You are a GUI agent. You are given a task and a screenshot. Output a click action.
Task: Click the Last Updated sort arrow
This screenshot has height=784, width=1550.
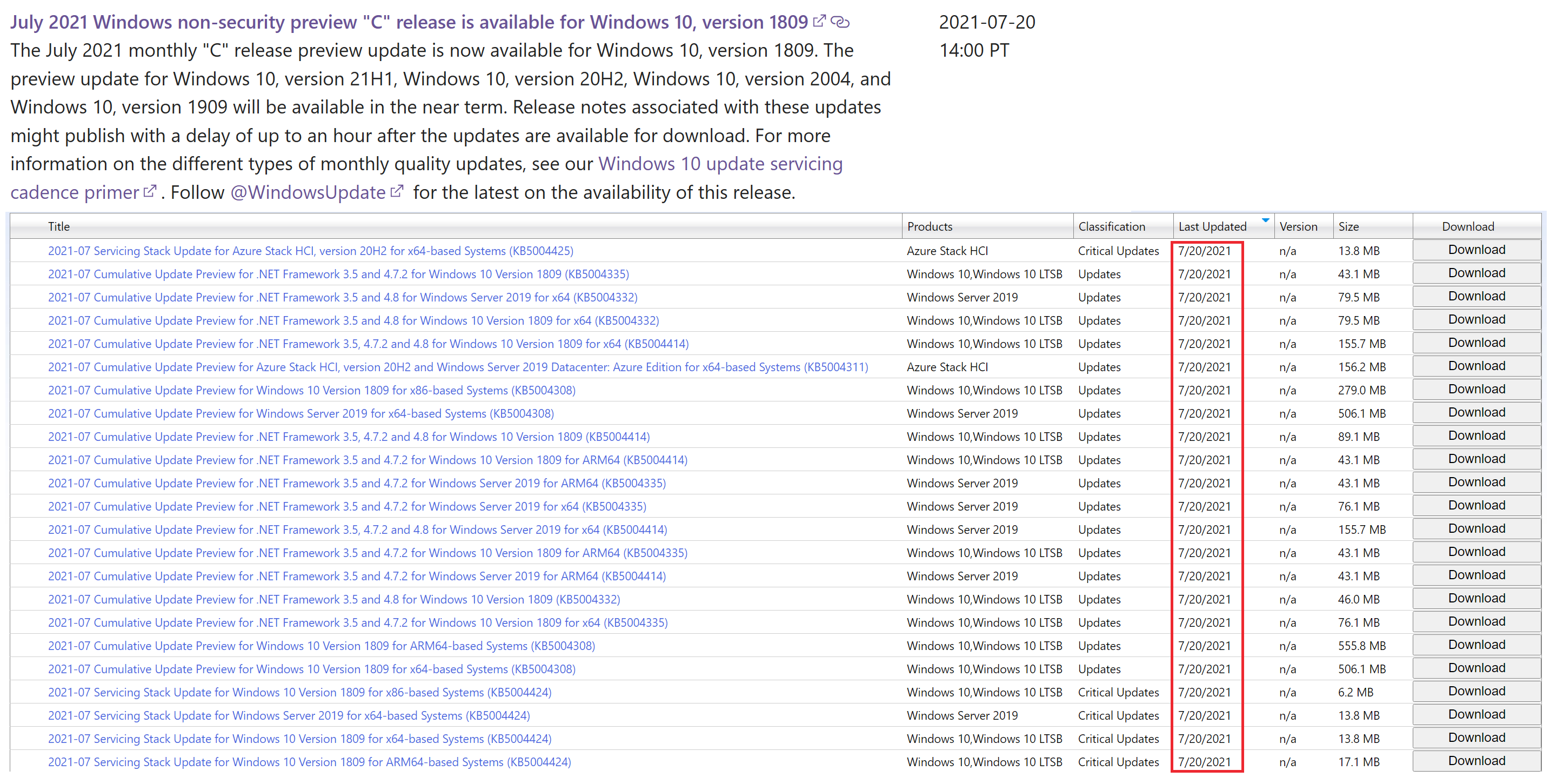(x=1265, y=221)
